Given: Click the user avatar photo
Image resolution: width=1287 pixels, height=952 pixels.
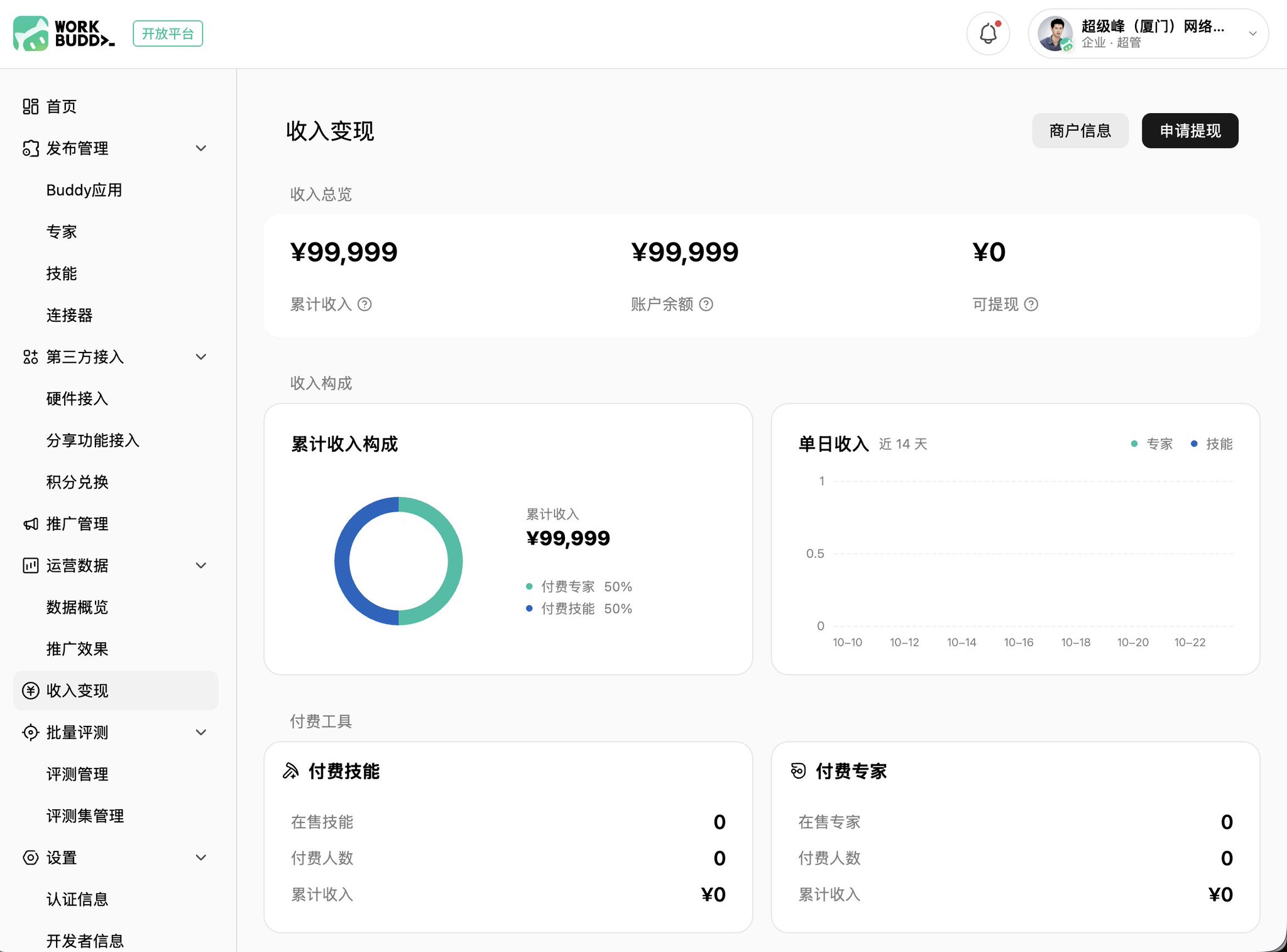Looking at the screenshot, I should pos(1055,33).
